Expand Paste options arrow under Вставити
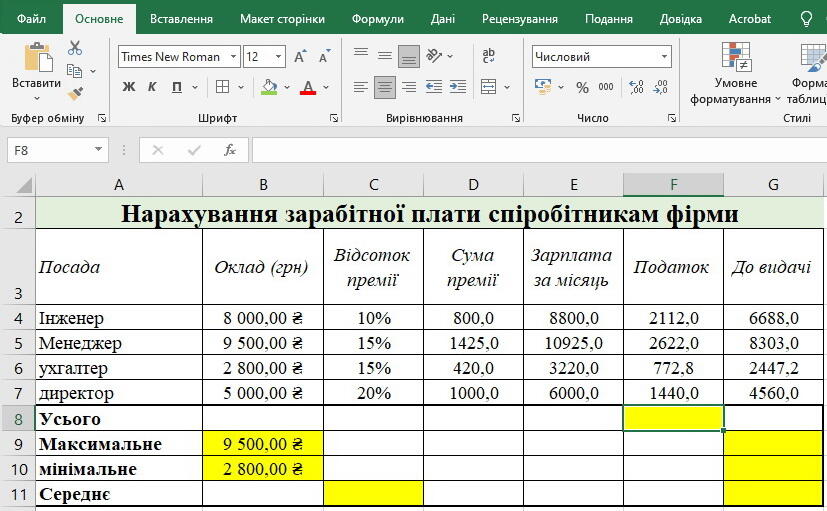827x511 pixels. coord(37,98)
